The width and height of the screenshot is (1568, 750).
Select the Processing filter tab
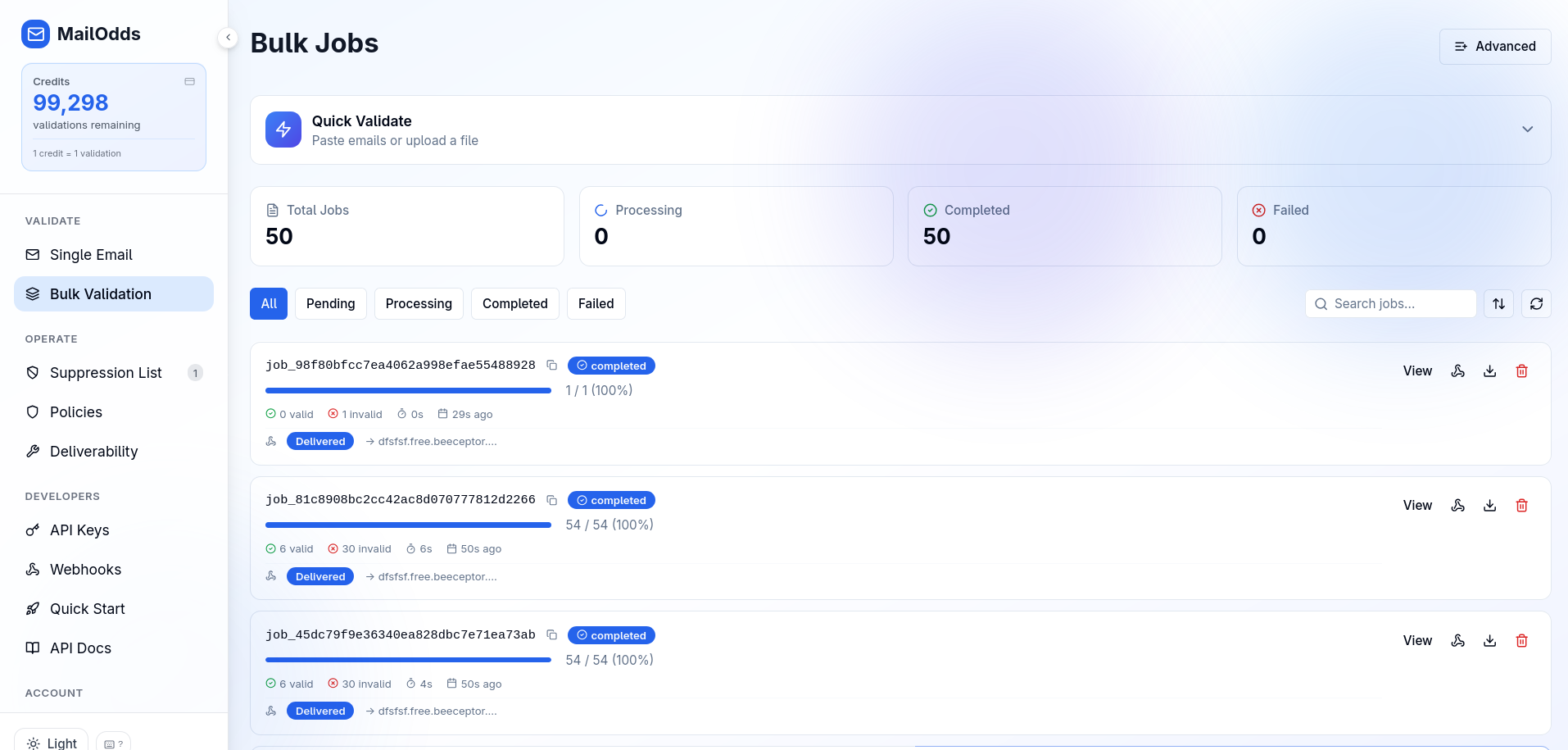[x=419, y=303]
